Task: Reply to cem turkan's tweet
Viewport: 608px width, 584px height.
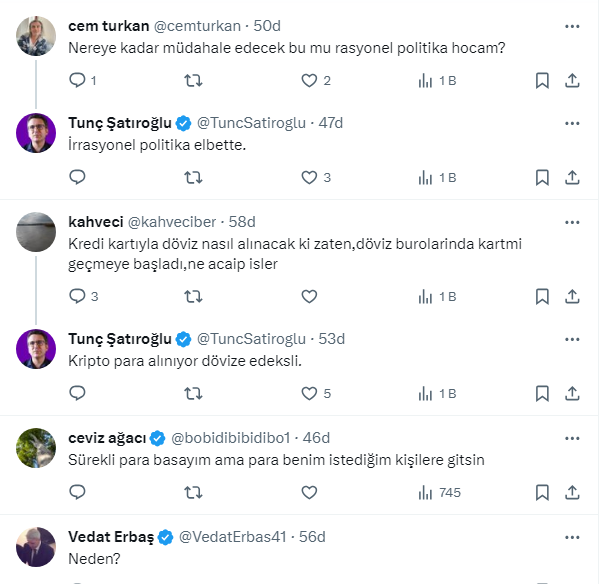Action: (78, 80)
